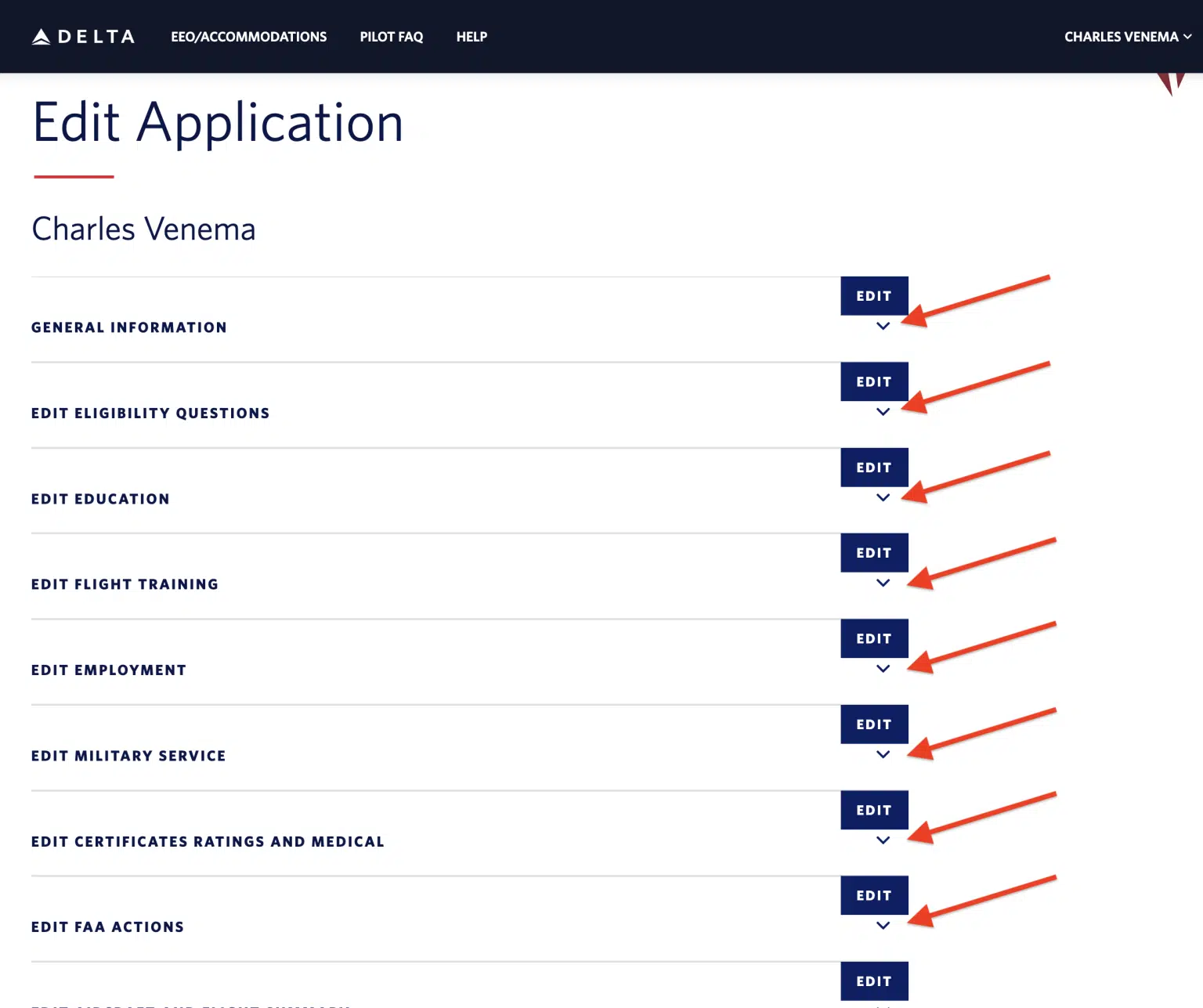The height and width of the screenshot is (1008, 1203).
Task: Click EDIT for FAA Actions
Action: tap(874, 895)
